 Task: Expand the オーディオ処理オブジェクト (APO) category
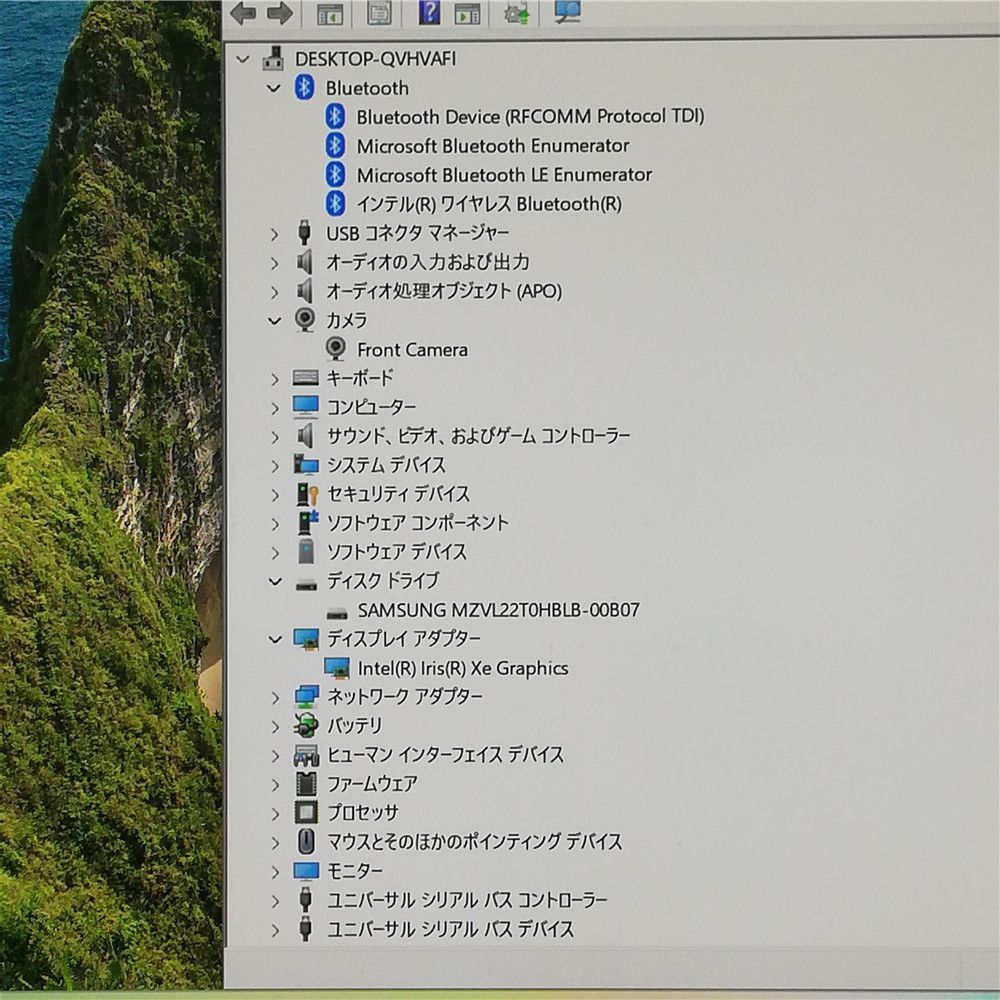click(274, 292)
